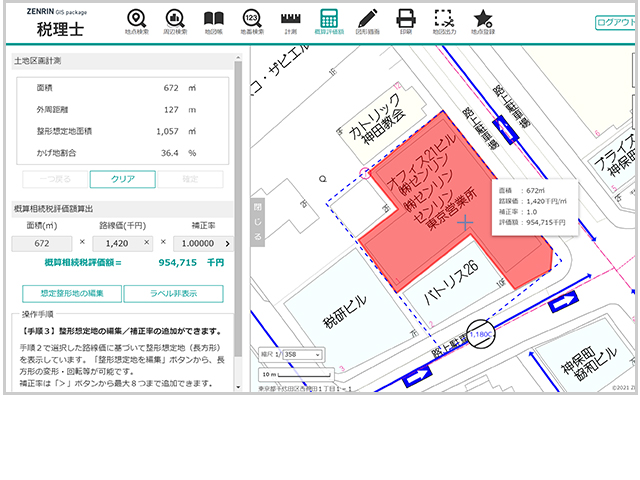Click the 整形想定地面積 value 1,057
Image resolution: width=640 pixels, height=480 pixels.
[167, 131]
